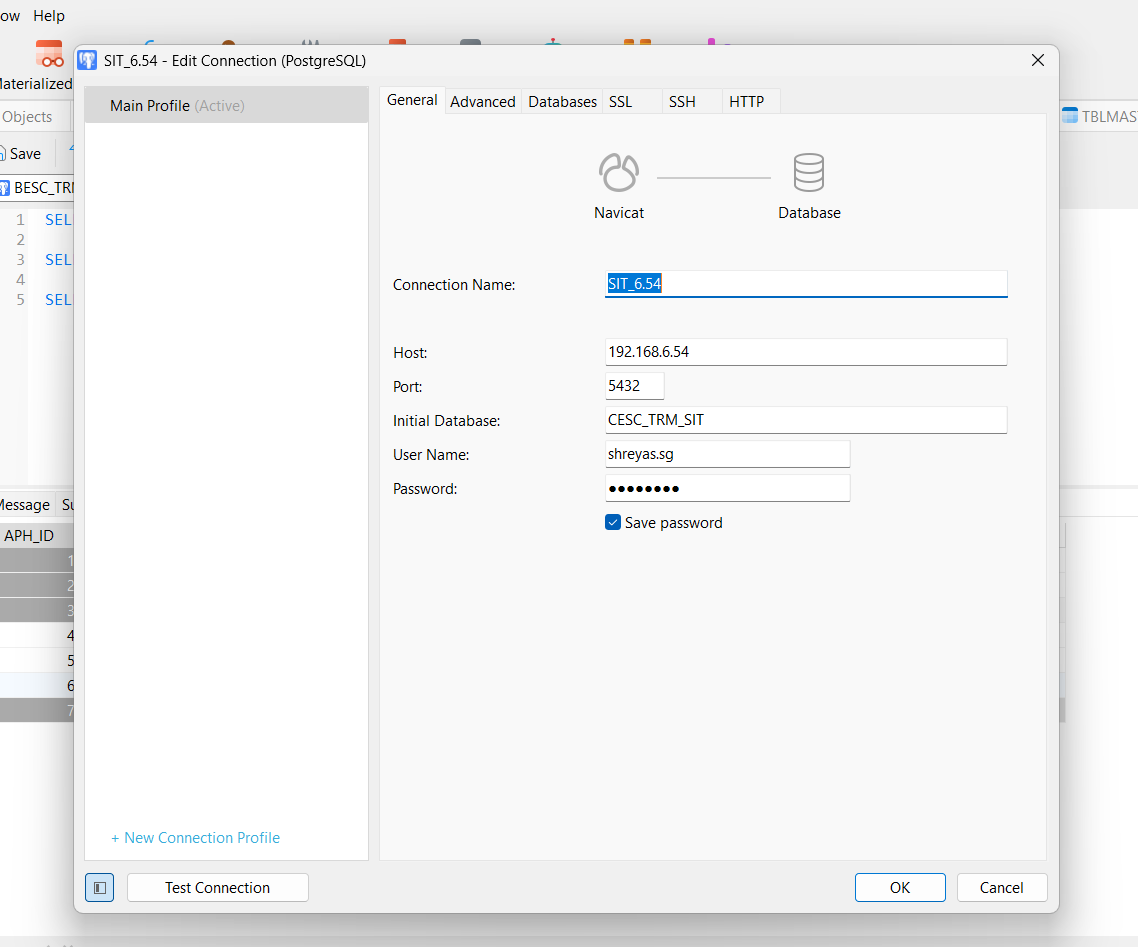Open the HTTP tab

746,102
